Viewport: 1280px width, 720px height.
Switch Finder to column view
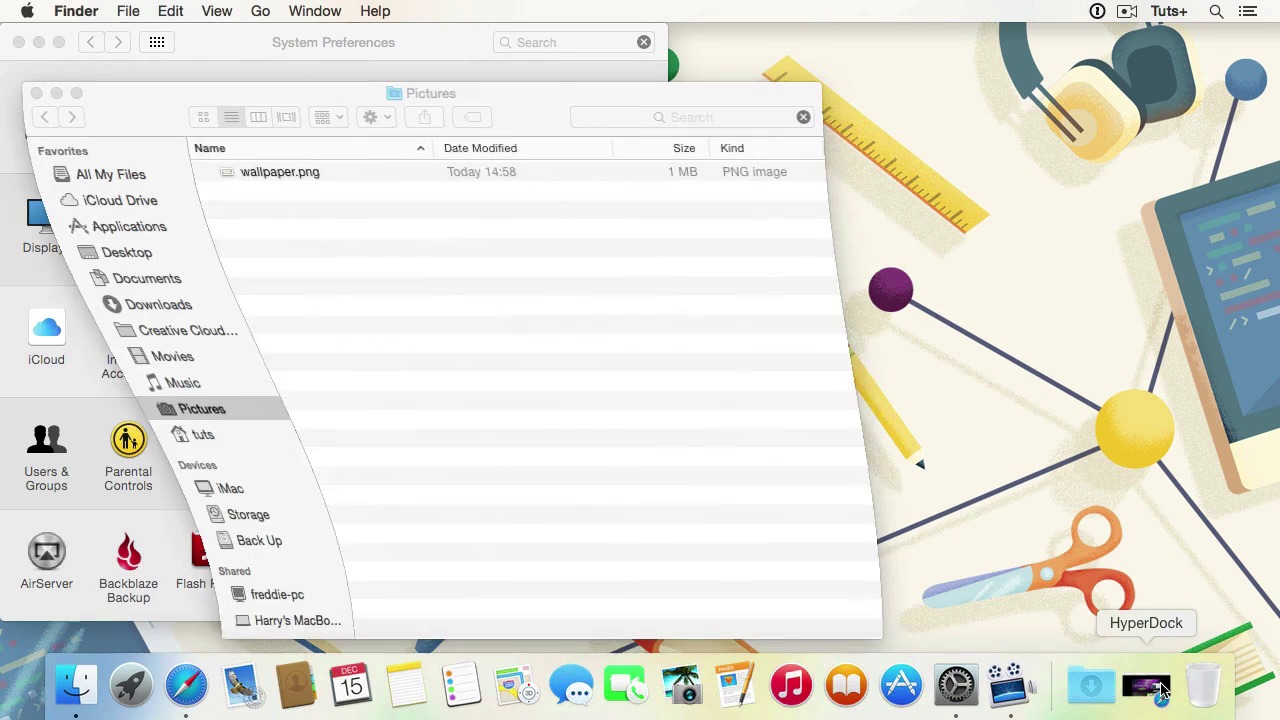[x=258, y=117]
